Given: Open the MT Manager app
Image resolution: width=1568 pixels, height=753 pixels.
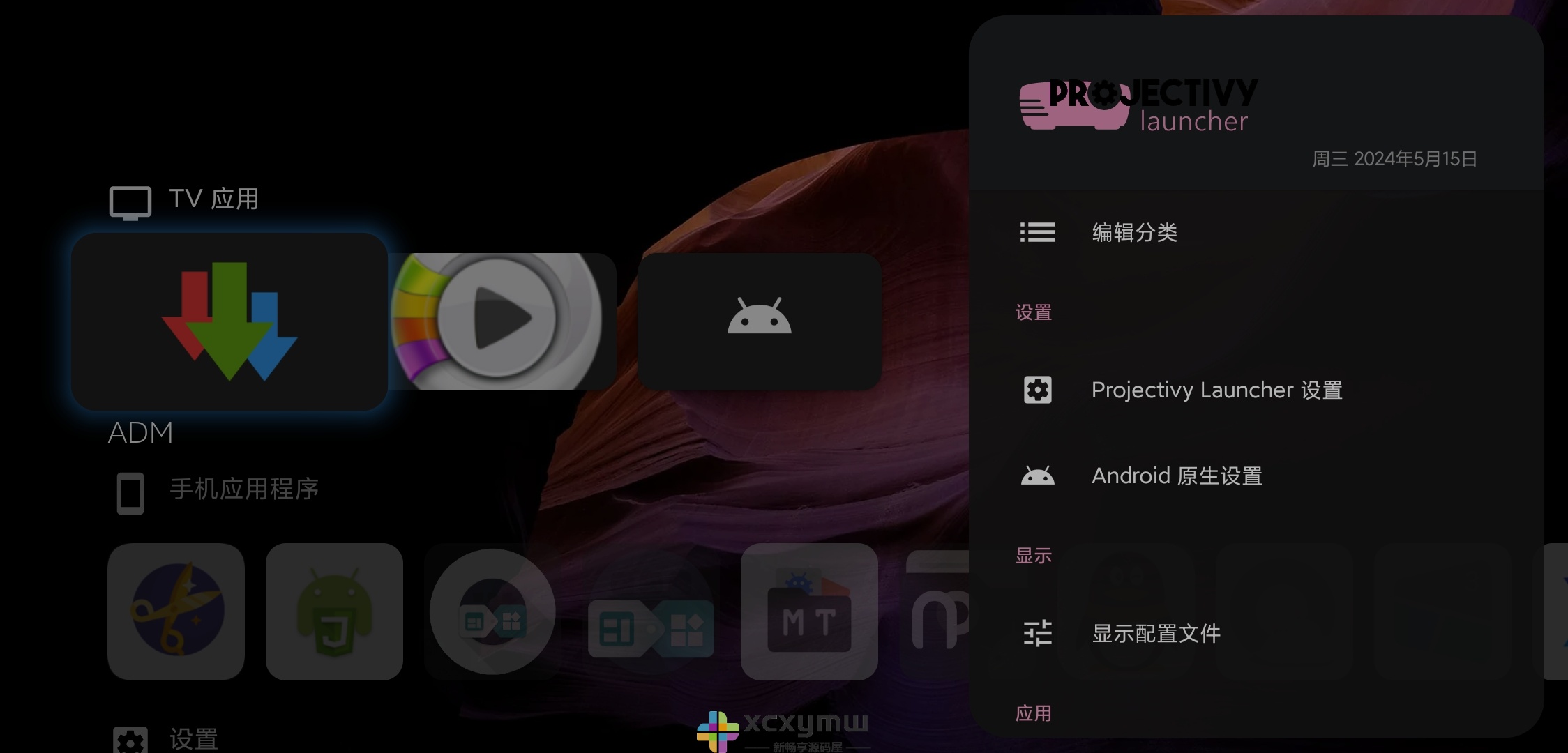Looking at the screenshot, I should (809, 614).
